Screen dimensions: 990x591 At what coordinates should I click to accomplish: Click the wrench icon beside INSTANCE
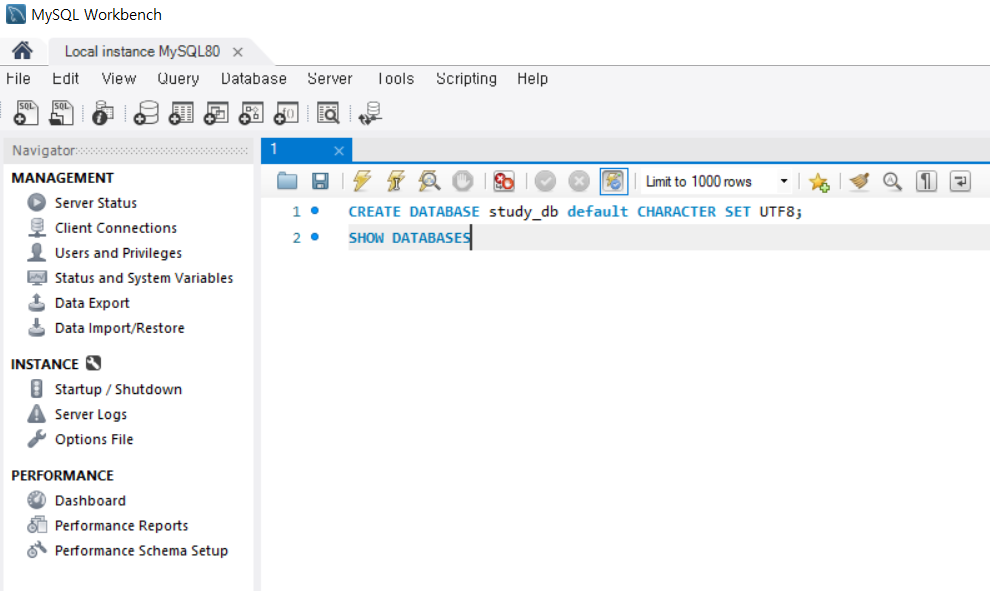pyautogui.click(x=93, y=363)
